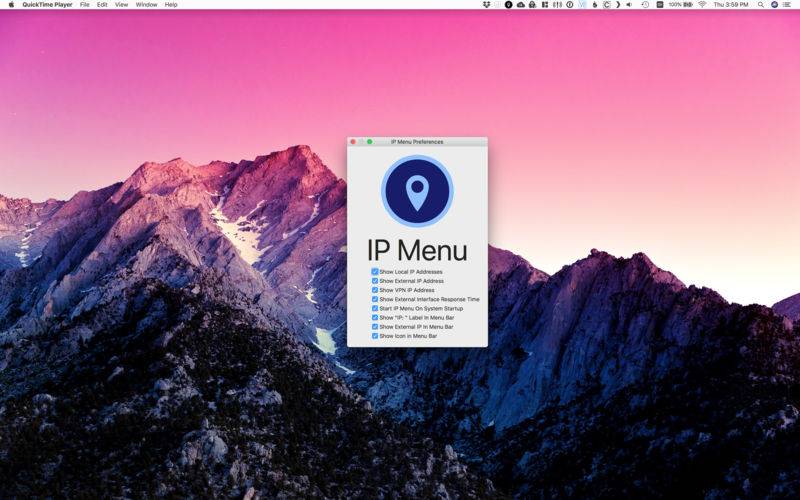This screenshot has height=500, width=800.
Task: Click the four-square grid menu bar icon
Action: click(545, 5)
